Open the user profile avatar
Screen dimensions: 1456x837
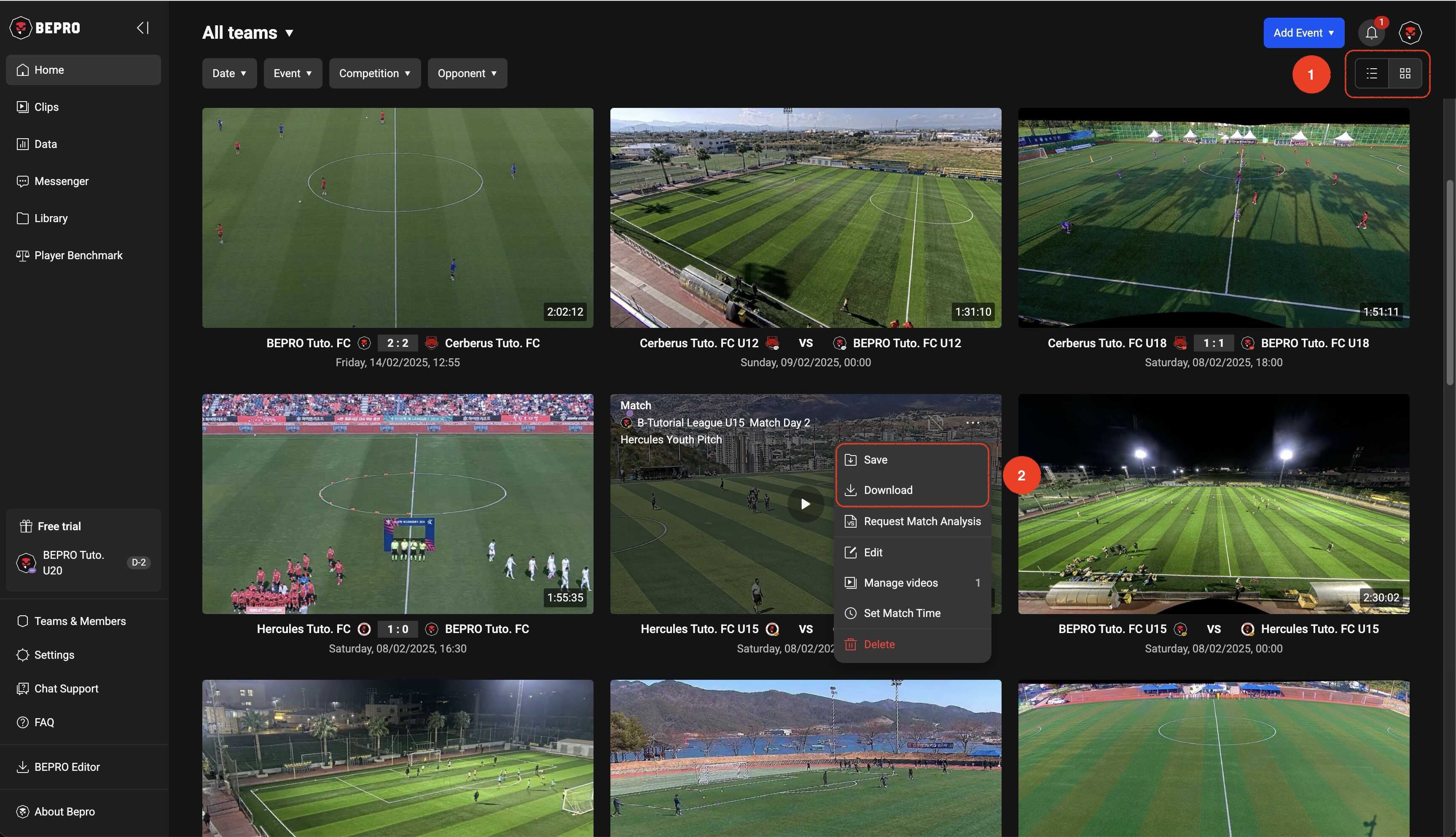(1410, 33)
